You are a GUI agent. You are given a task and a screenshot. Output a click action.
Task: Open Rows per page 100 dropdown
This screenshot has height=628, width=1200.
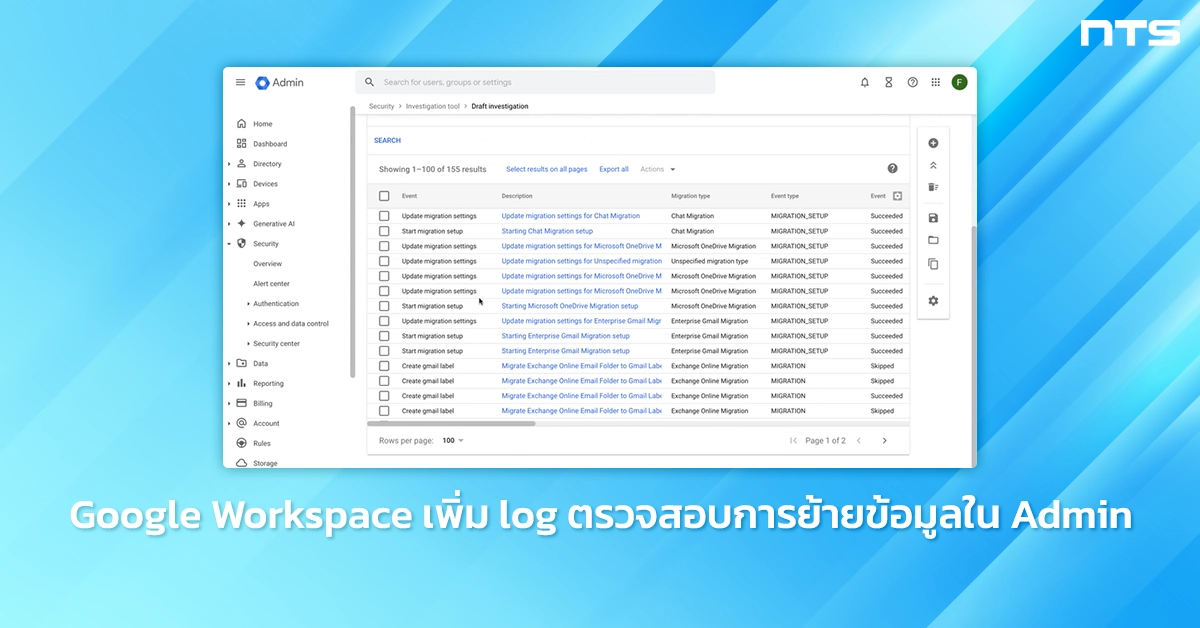click(453, 441)
